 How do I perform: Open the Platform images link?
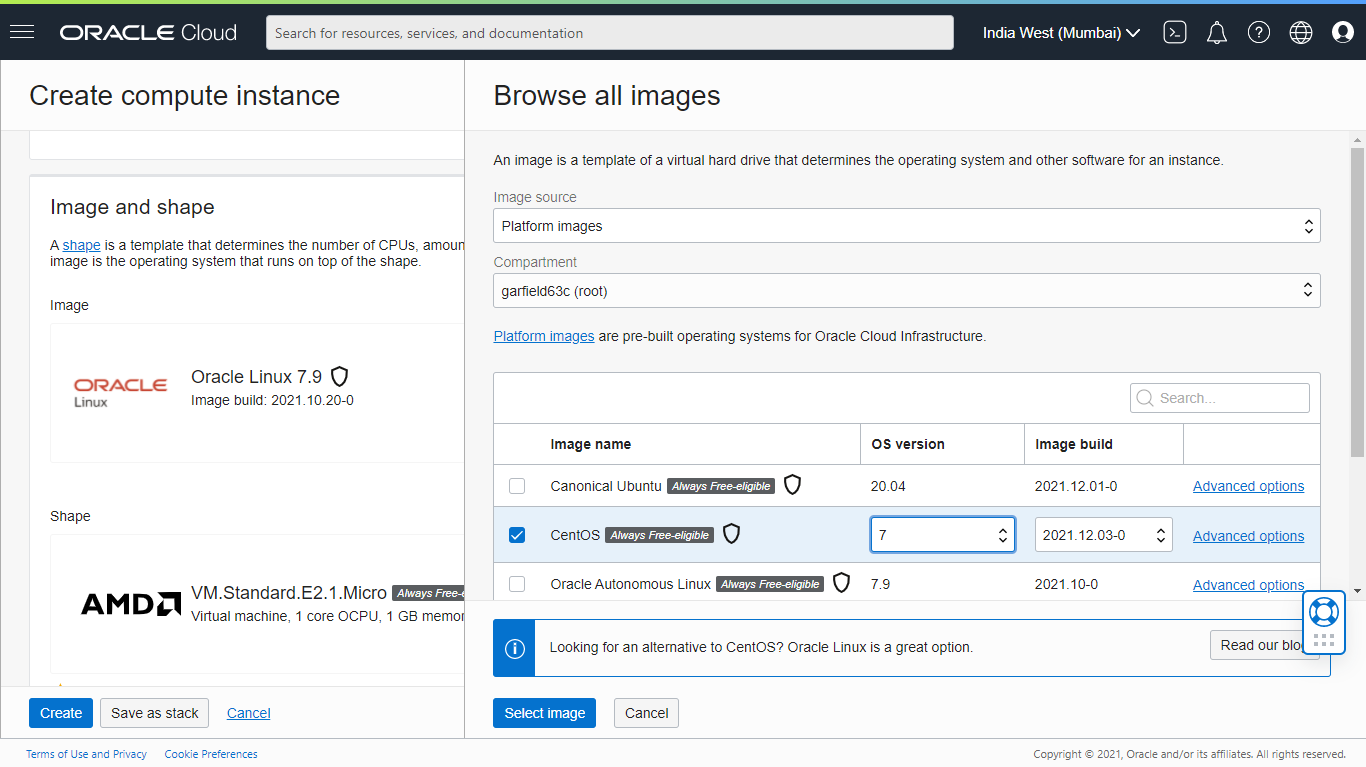[544, 336]
